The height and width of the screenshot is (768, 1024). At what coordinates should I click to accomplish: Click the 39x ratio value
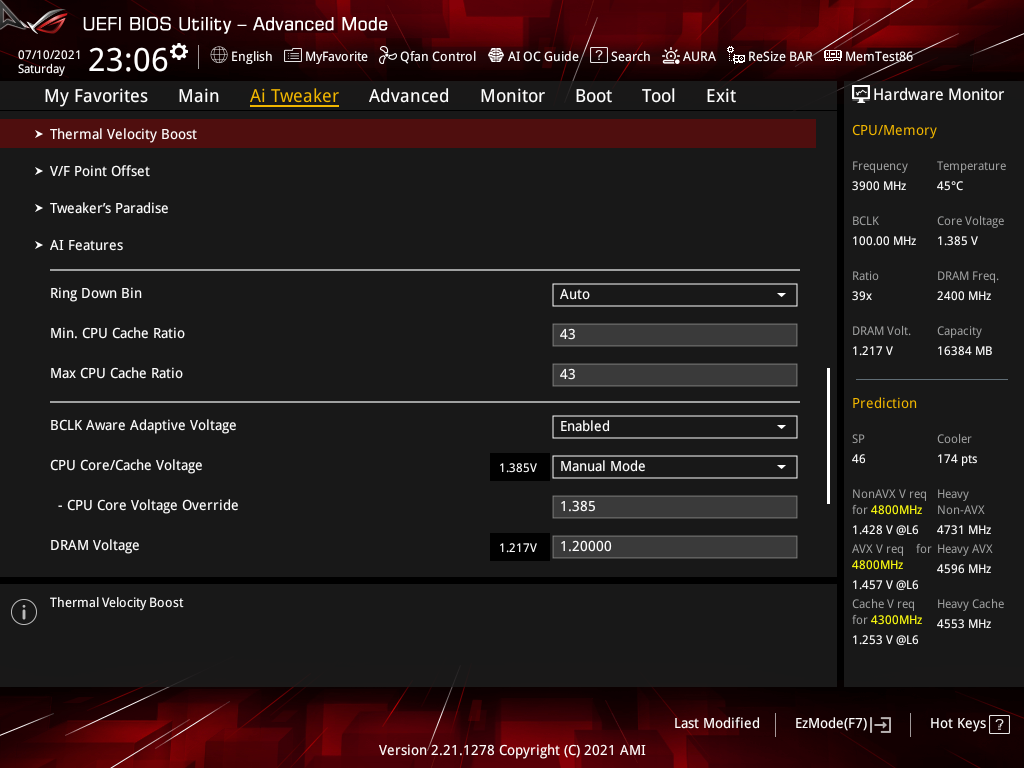click(861, 296)
